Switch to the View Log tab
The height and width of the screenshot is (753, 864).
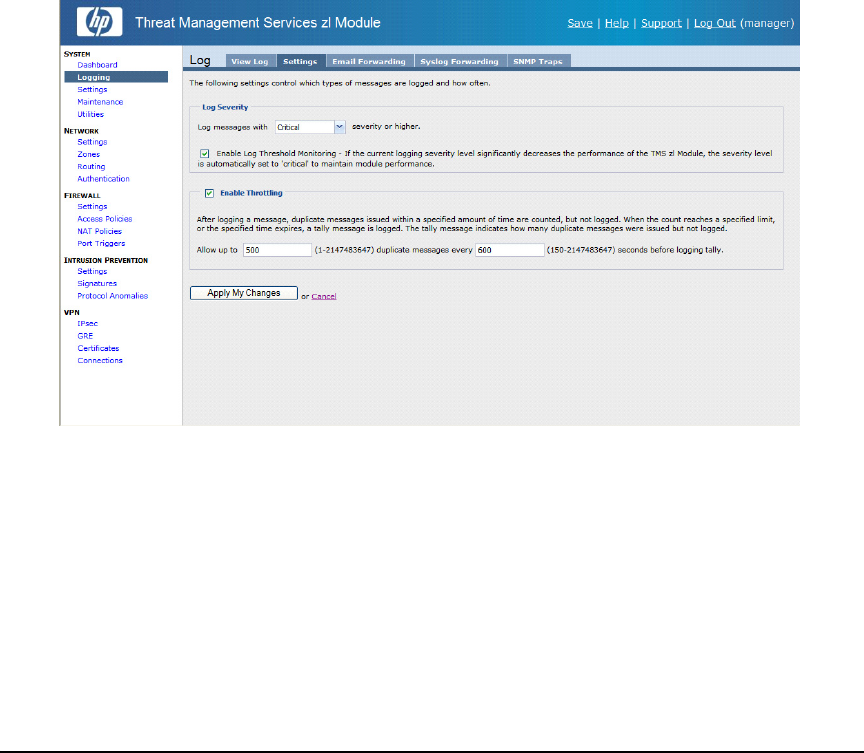pos(250,61)
